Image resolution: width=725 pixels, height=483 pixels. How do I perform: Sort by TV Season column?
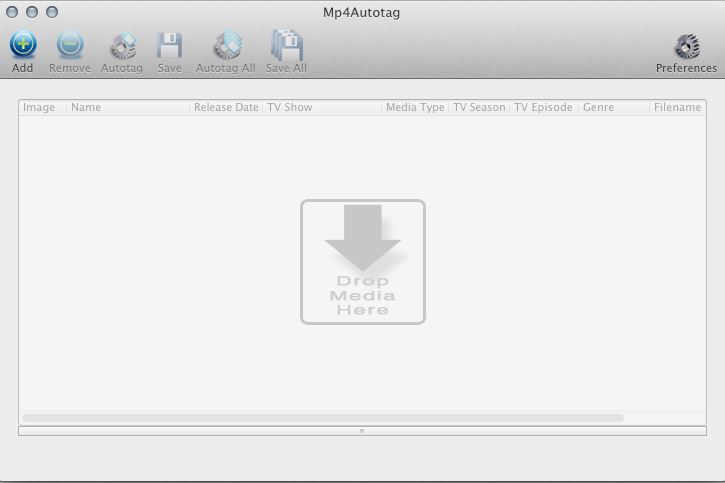pyautogui.click(x=479, y=108)
